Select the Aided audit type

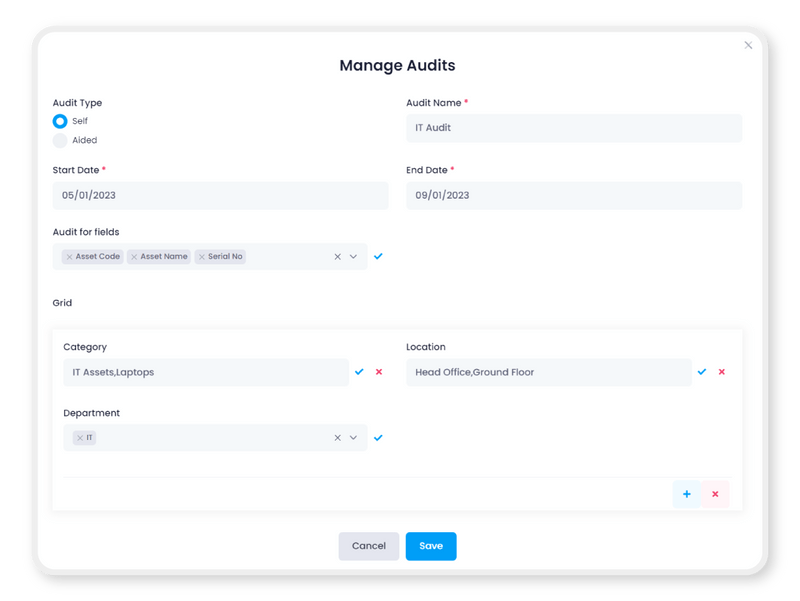pyautogui.click(x=61, y=140)
